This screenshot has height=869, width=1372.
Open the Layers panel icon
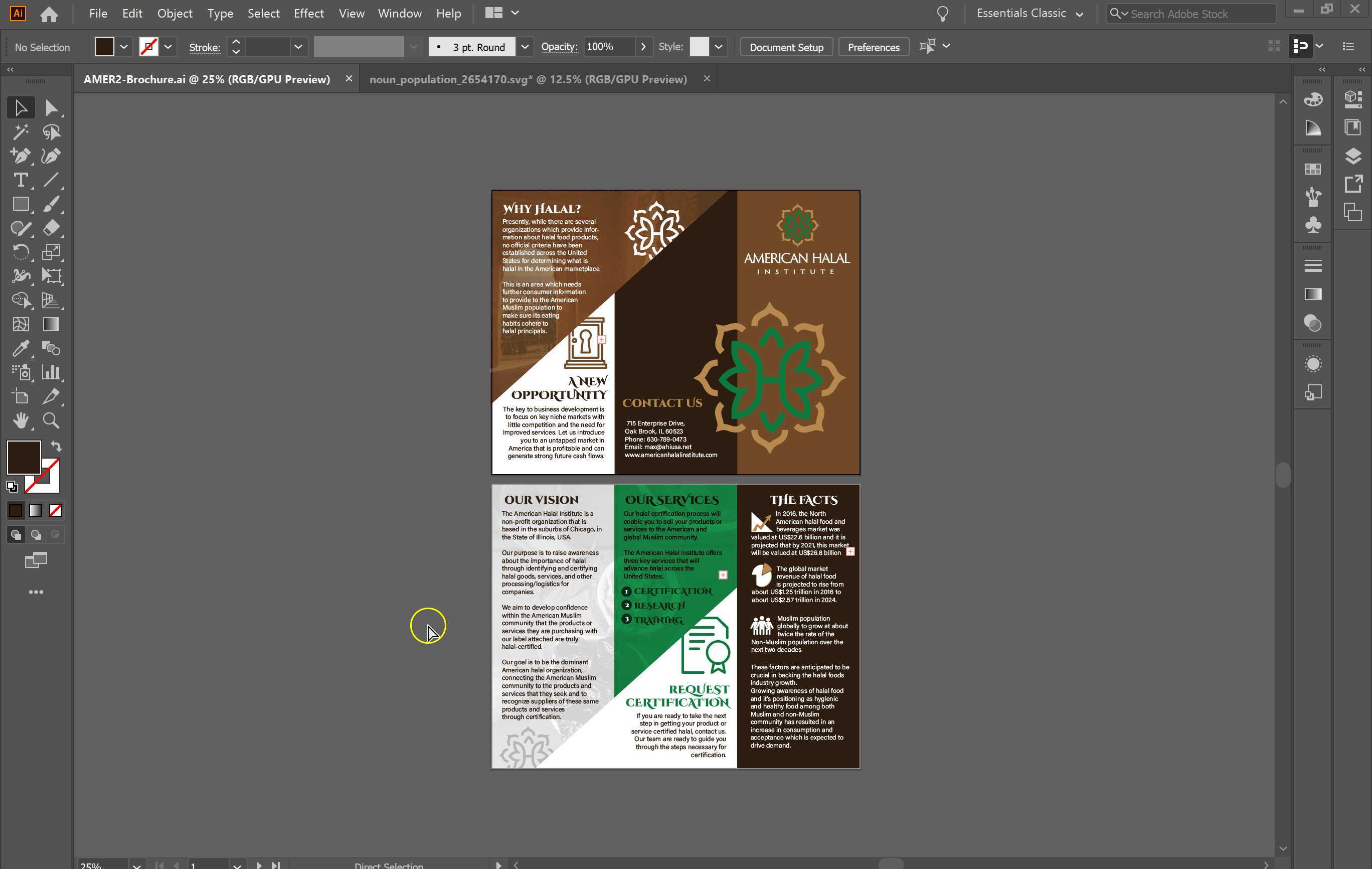1352,156
